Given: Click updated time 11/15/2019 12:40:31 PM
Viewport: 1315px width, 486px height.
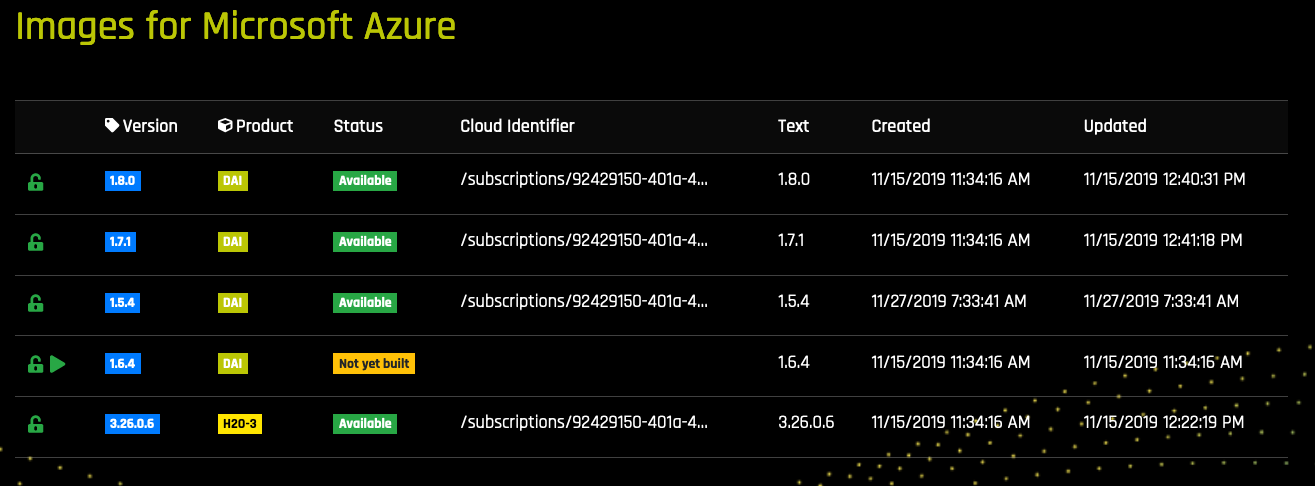Looking at the screenshot, I should click(1165, 181).
